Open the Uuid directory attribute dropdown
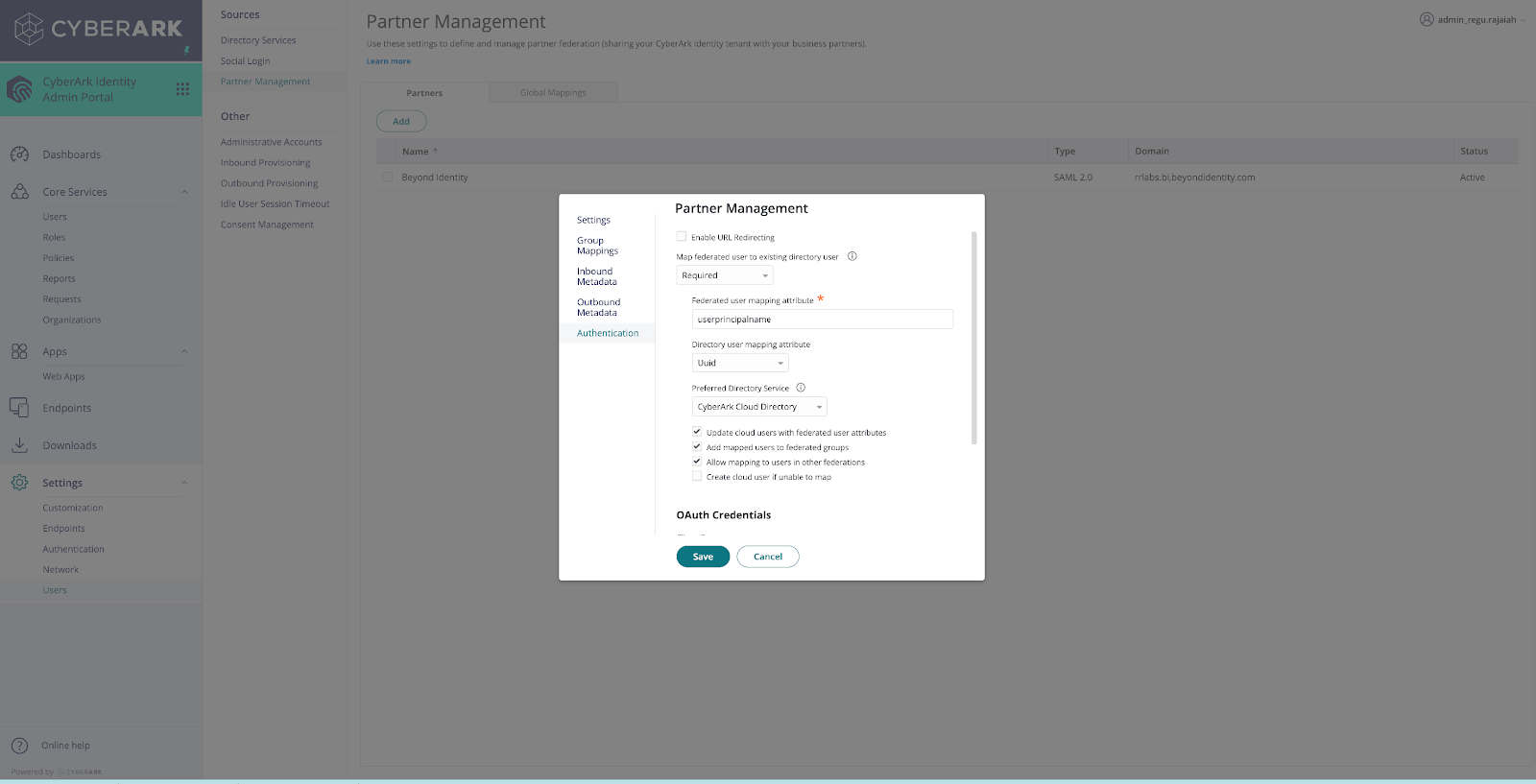Image resolution: width=1536 pixels, height=784 pixels. pos(740,363)
